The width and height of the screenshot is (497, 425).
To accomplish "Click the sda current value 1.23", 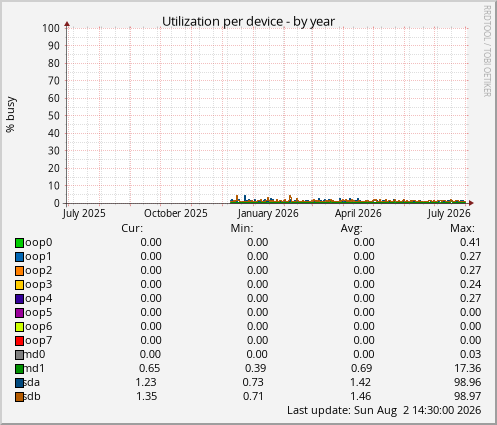I will coord(146,382).
